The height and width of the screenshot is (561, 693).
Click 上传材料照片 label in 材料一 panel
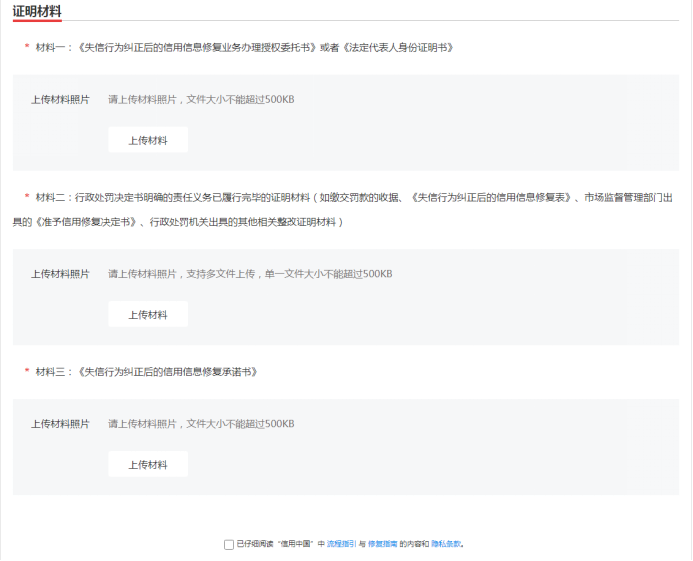pyautogui.click(x=60, y=99)
